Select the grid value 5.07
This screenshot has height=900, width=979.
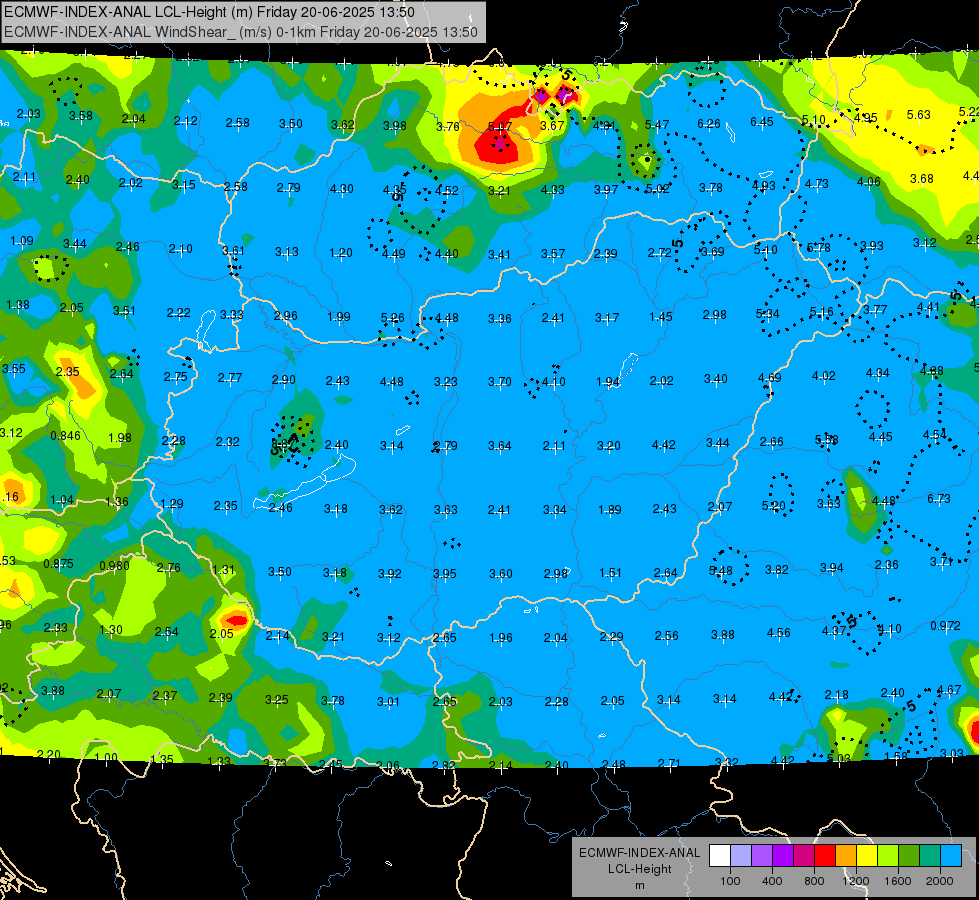click(x=500, y=127)
